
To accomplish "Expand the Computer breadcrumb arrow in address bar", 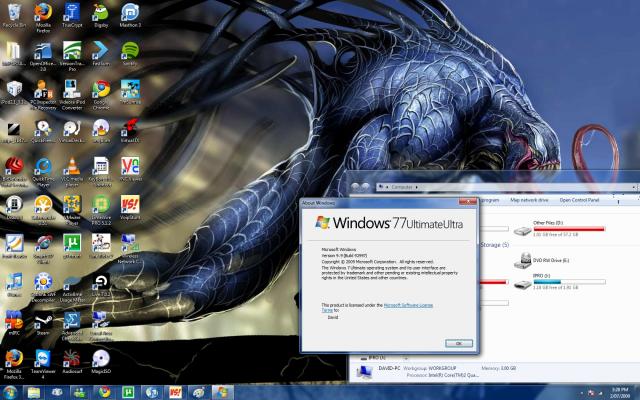I will click(x=416, y=187).
